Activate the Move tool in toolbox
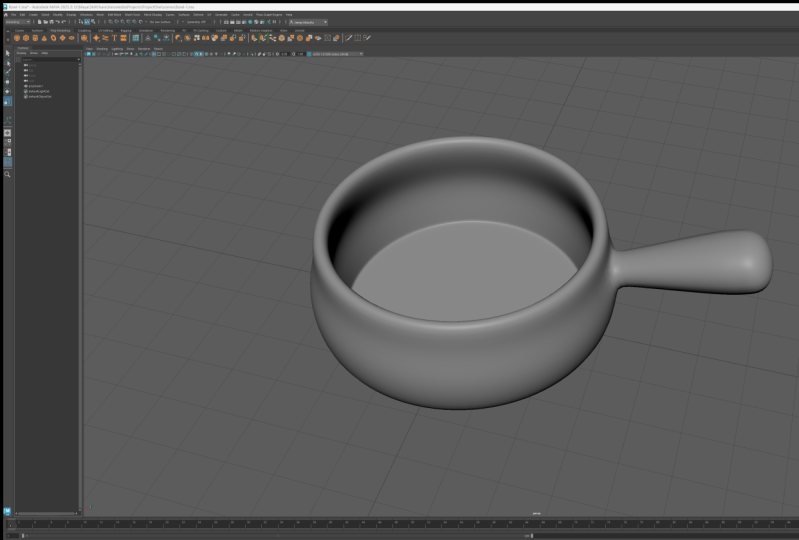799x540 pixels. click(x=8, y=82)
